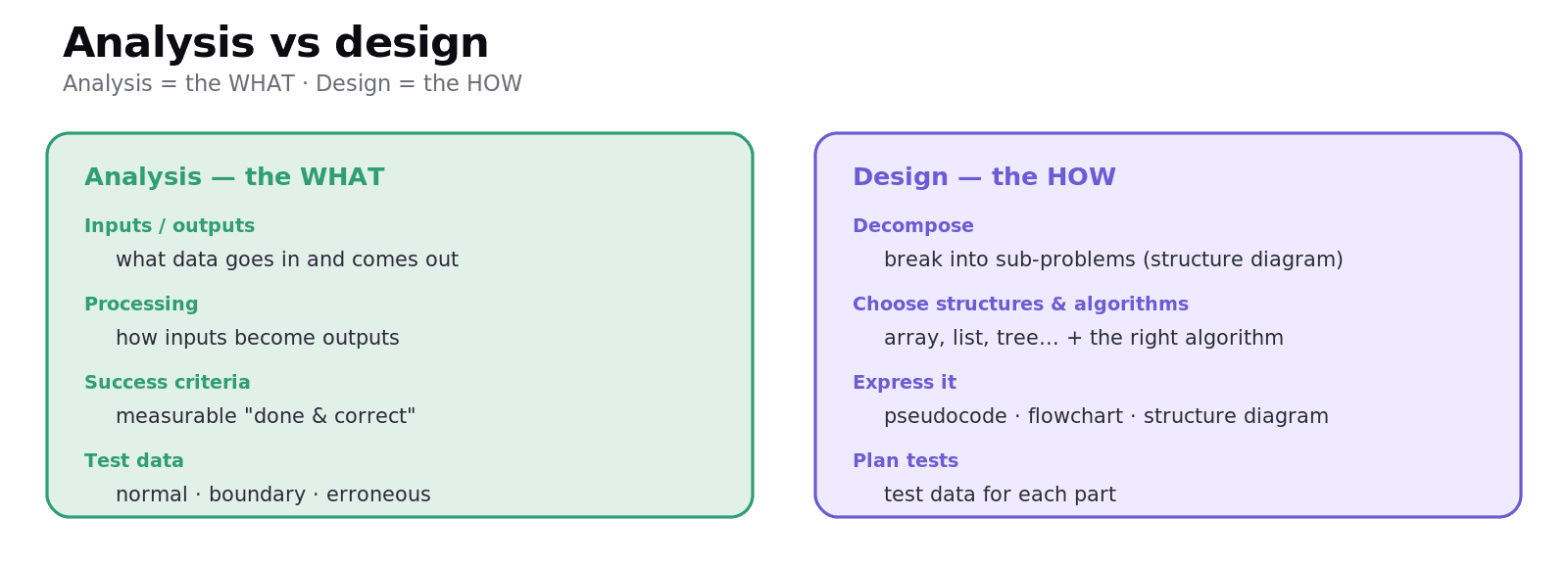Select the 'Processing' label
This screenshot has height=564, width=1568.
[x=141, y=305]
